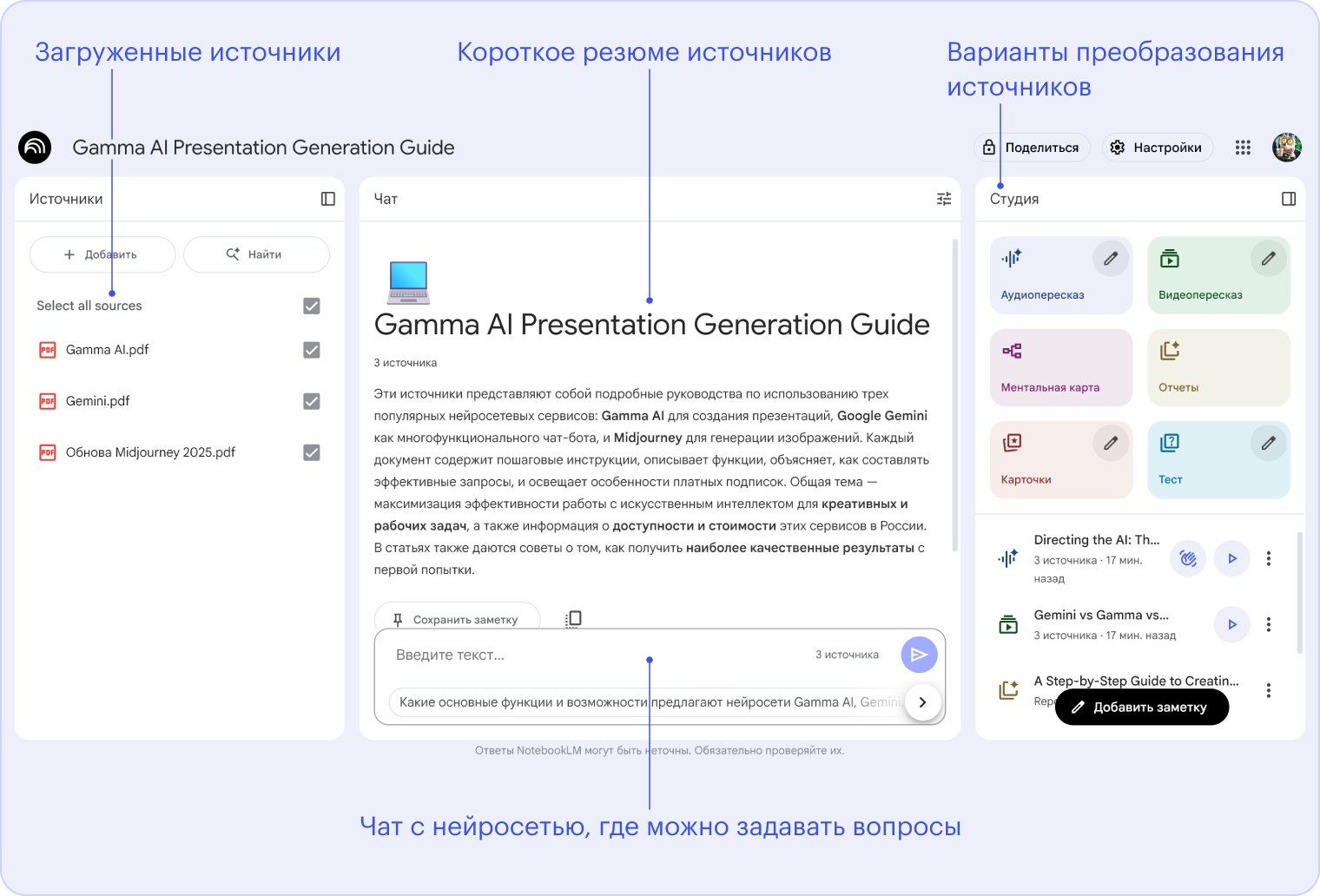Play the Directing the AI audio overview
Image resolution: width=1320 pixels, height=896 pixels.
click(1231, 558)
